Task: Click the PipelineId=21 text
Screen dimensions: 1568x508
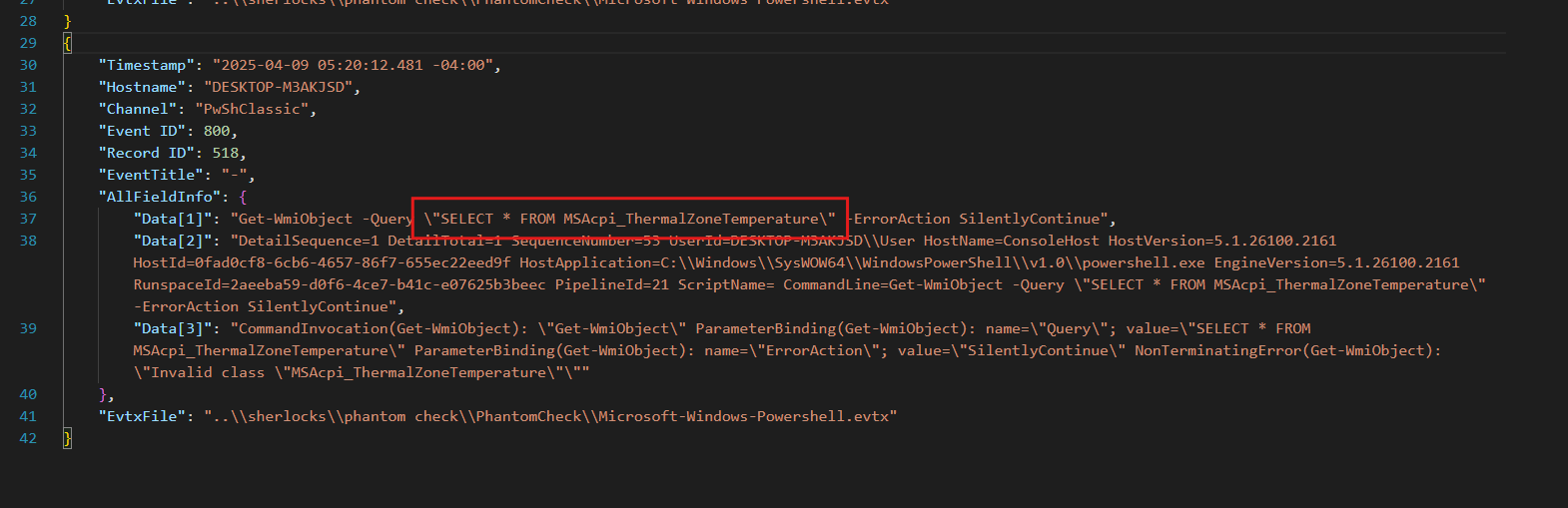Action: 612,284
